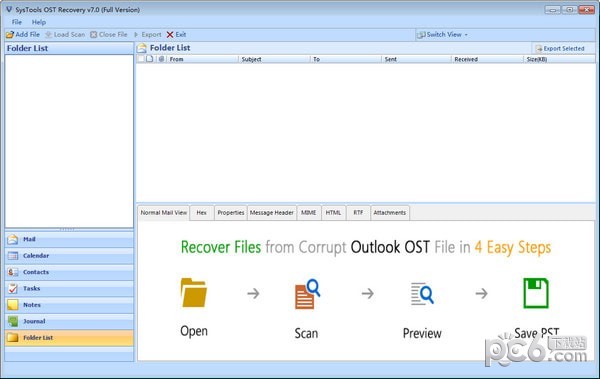Viewport: 600px width, 379px height.
Task: Switch to the Hex tab
Action: [202, 213]
